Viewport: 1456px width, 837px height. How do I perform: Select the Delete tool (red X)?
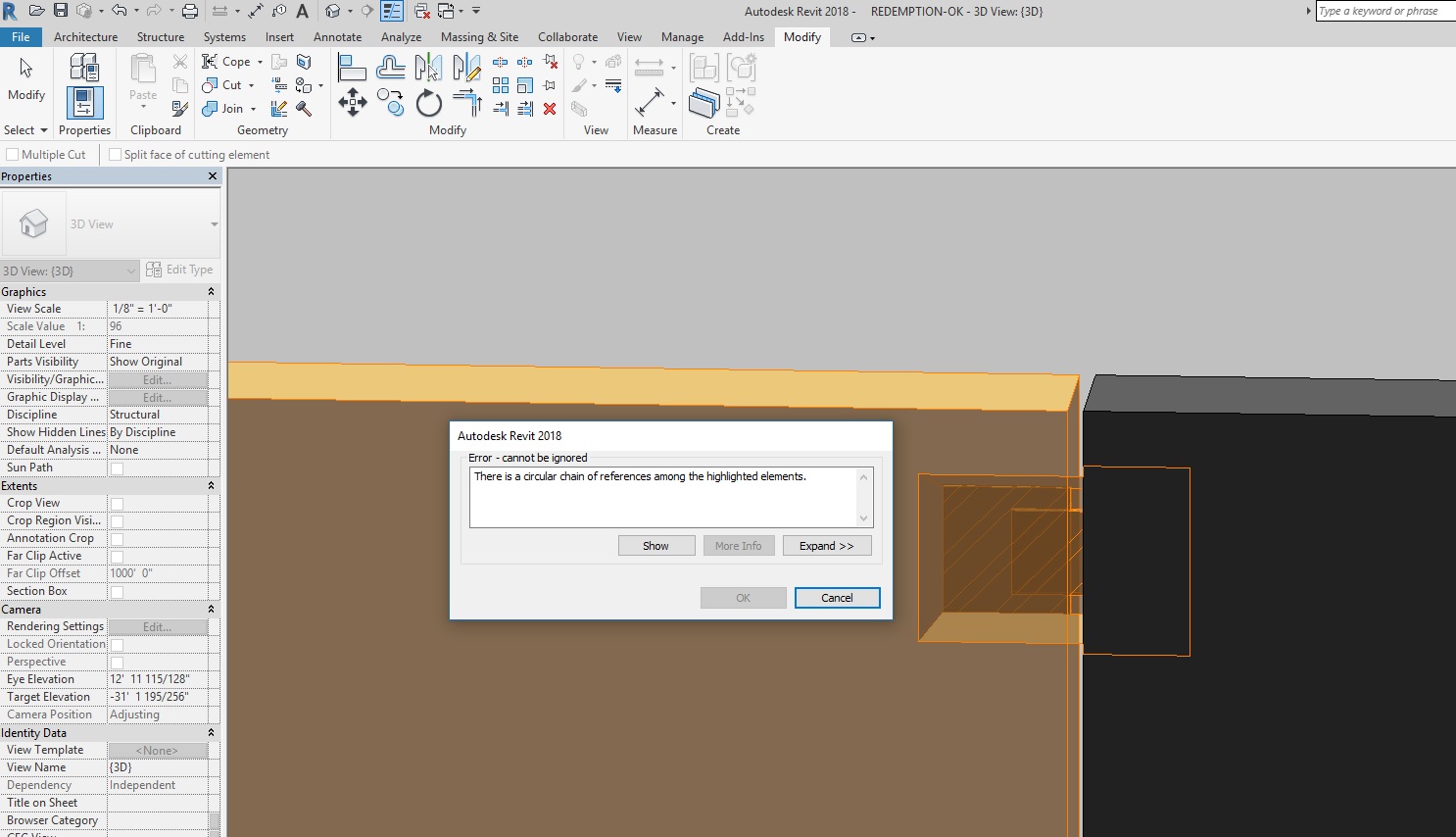tap(551, 109)
